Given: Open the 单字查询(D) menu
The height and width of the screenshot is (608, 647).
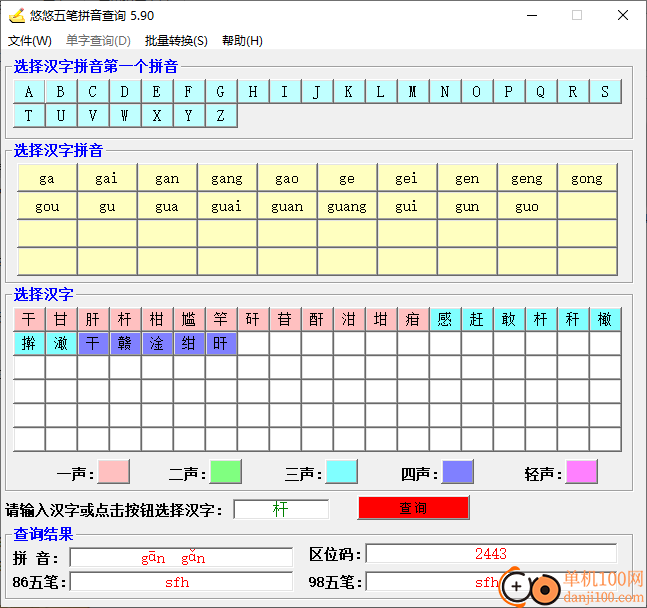Looking at the screenshot, I should pos(98,40).
